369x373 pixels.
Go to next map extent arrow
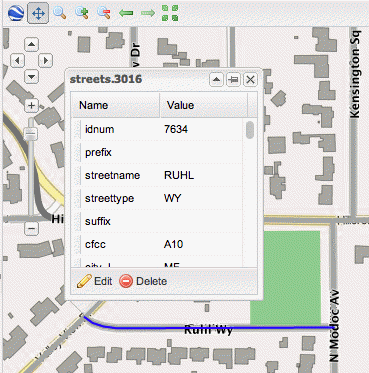tap(148, 13)
